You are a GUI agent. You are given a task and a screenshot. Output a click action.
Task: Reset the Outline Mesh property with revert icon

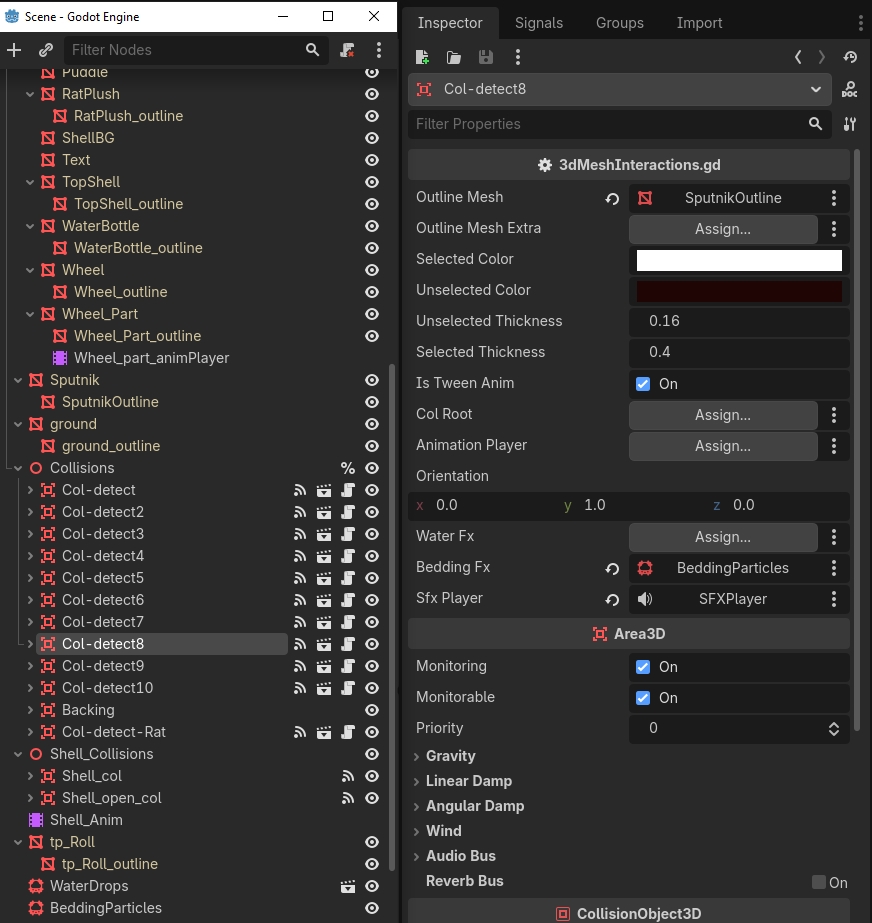tap(612, 198)
